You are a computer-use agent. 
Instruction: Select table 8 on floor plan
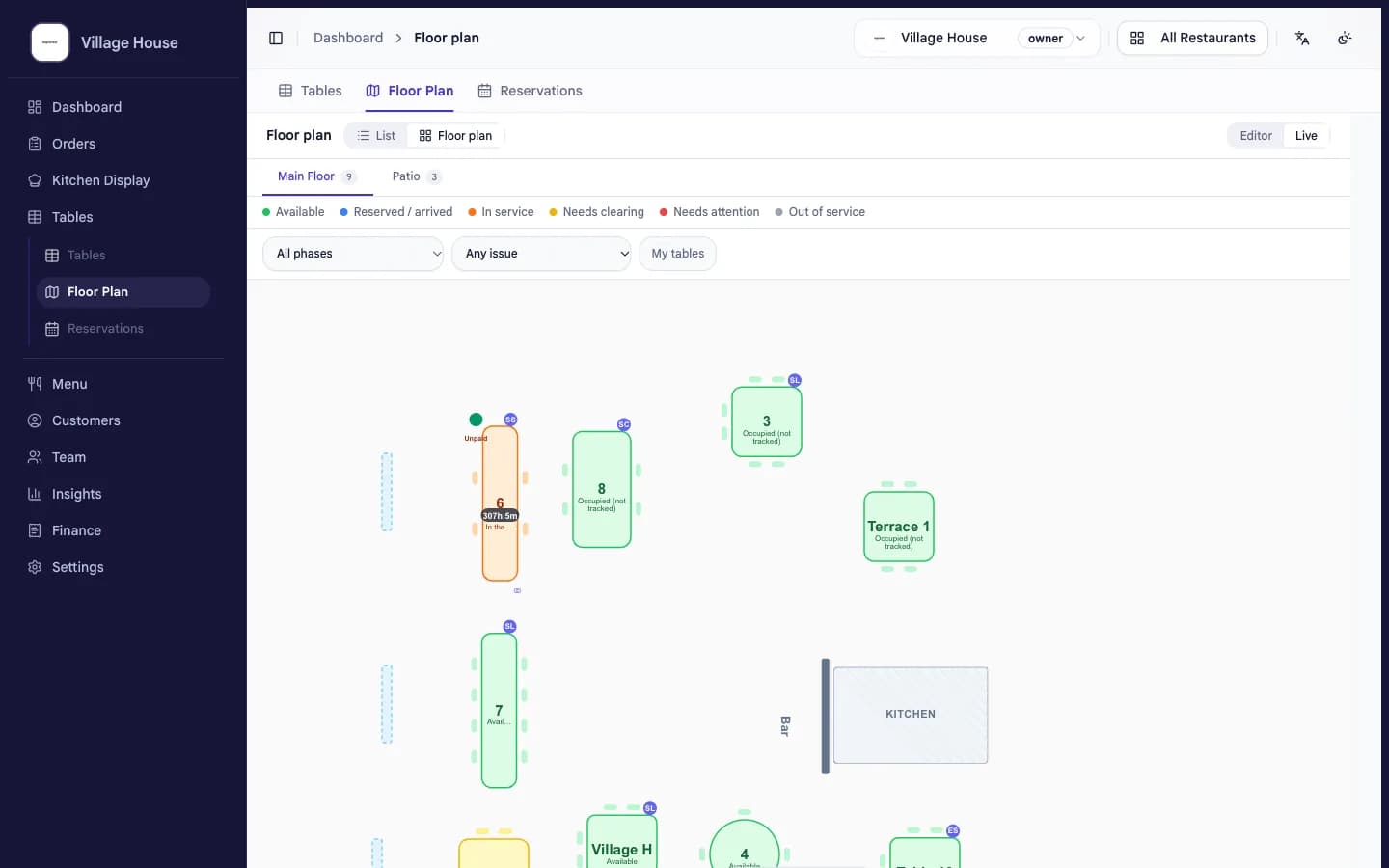coord(602,490)
